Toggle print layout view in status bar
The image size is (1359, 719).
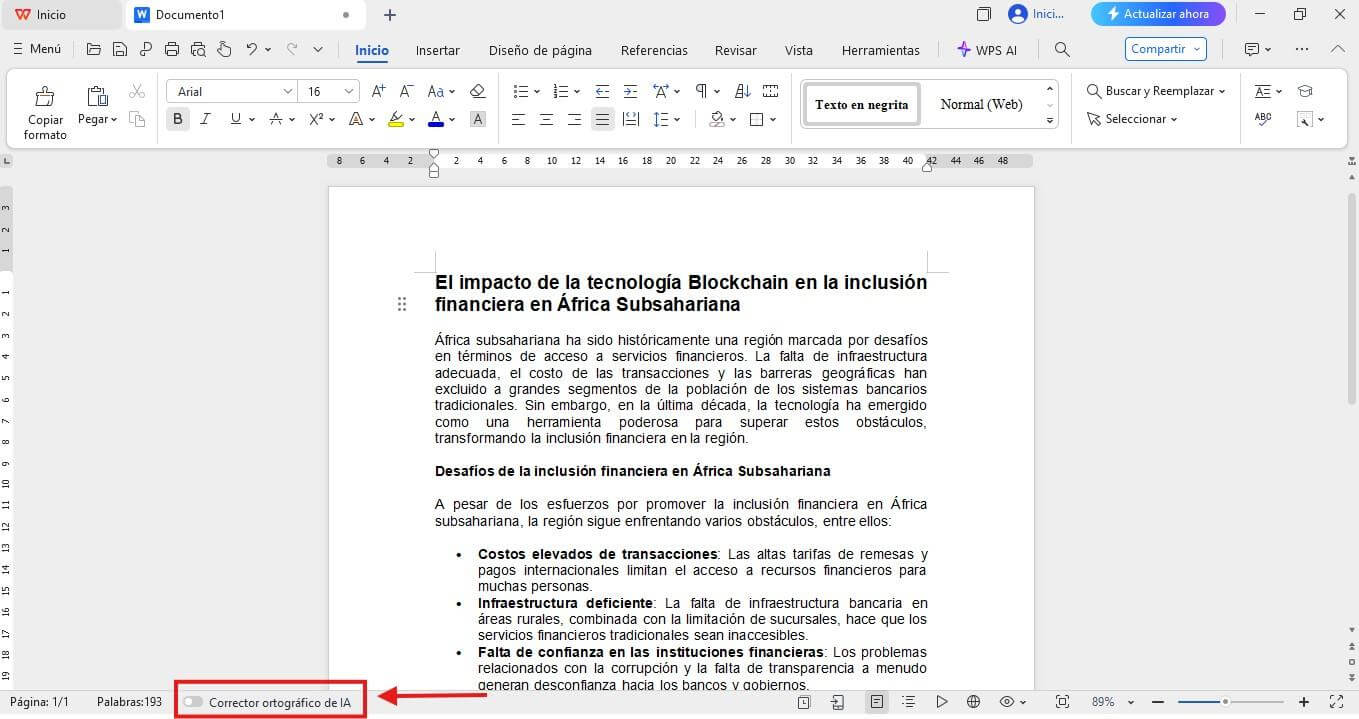877,702
